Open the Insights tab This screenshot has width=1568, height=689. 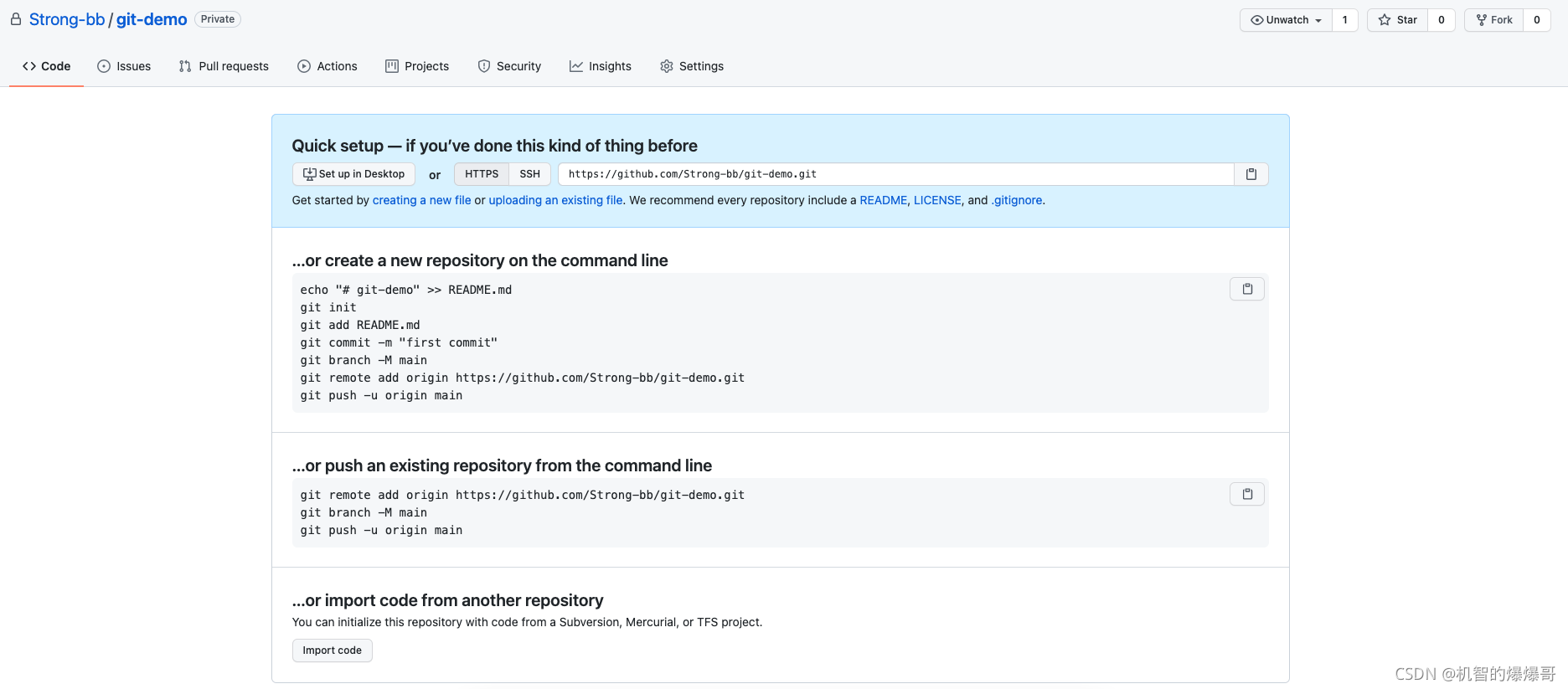click(601, 66)
